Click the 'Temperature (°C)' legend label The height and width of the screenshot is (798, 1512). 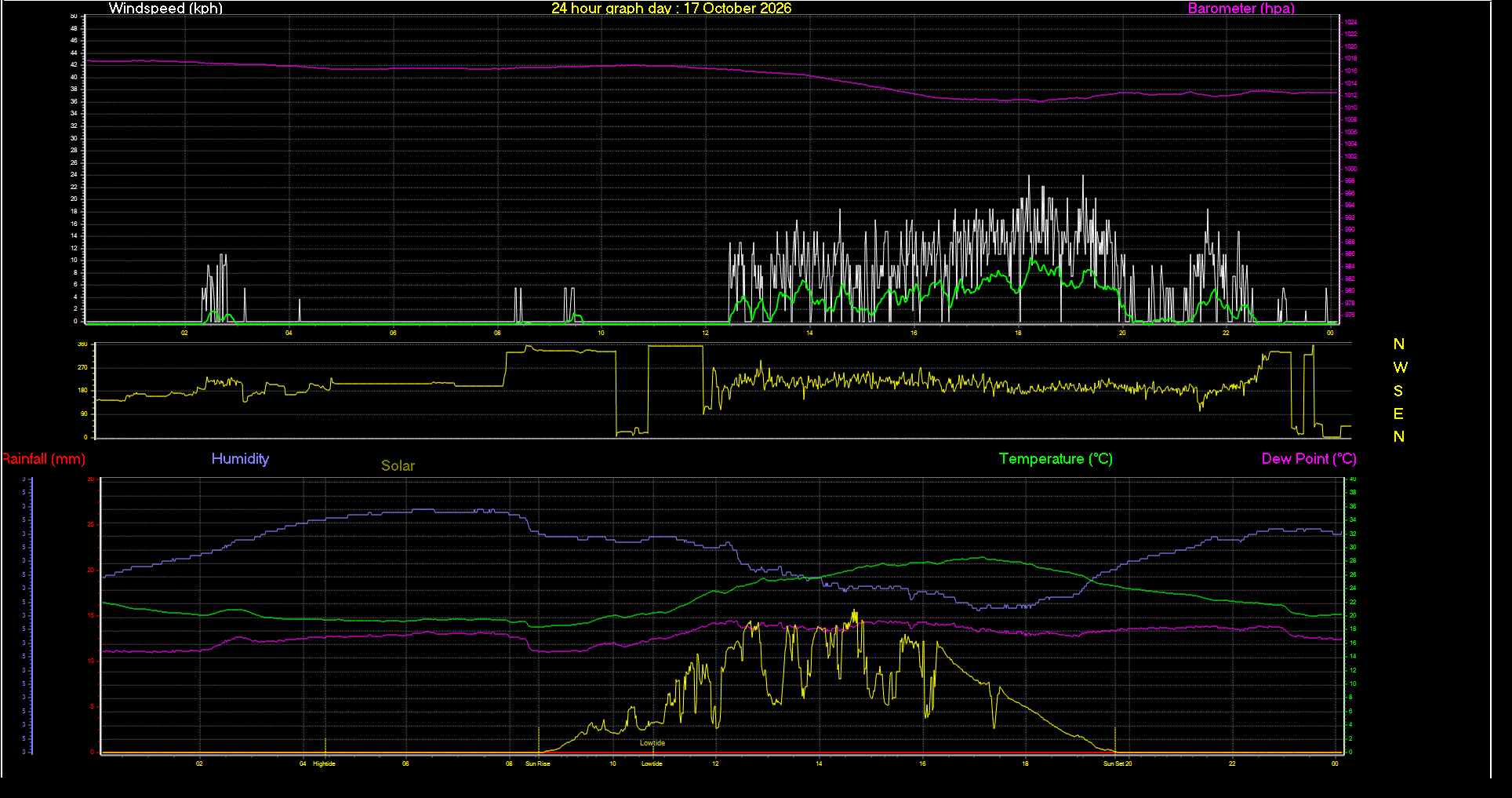[x=1056, y=459]
